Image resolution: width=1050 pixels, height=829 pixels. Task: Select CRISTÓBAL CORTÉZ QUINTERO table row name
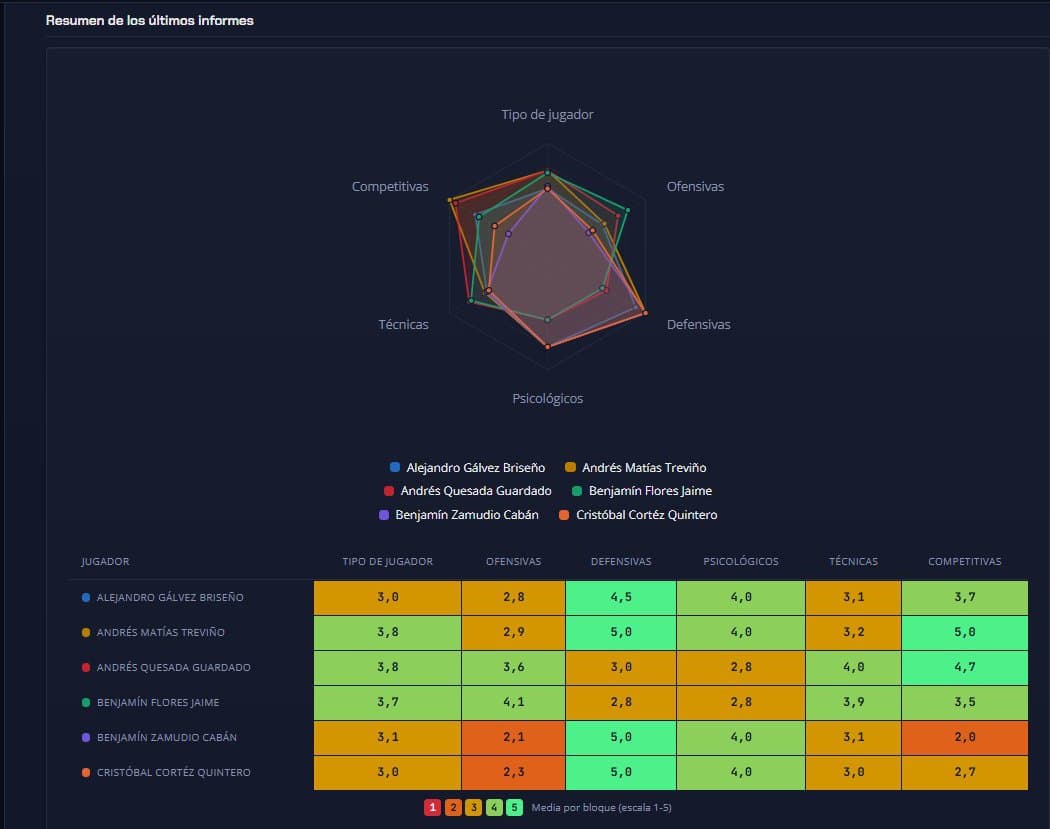click(173, 772)
